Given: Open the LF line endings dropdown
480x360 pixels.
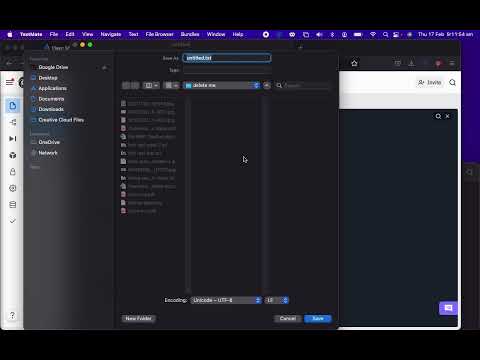Looking at the screenshot, I should 276,300.
